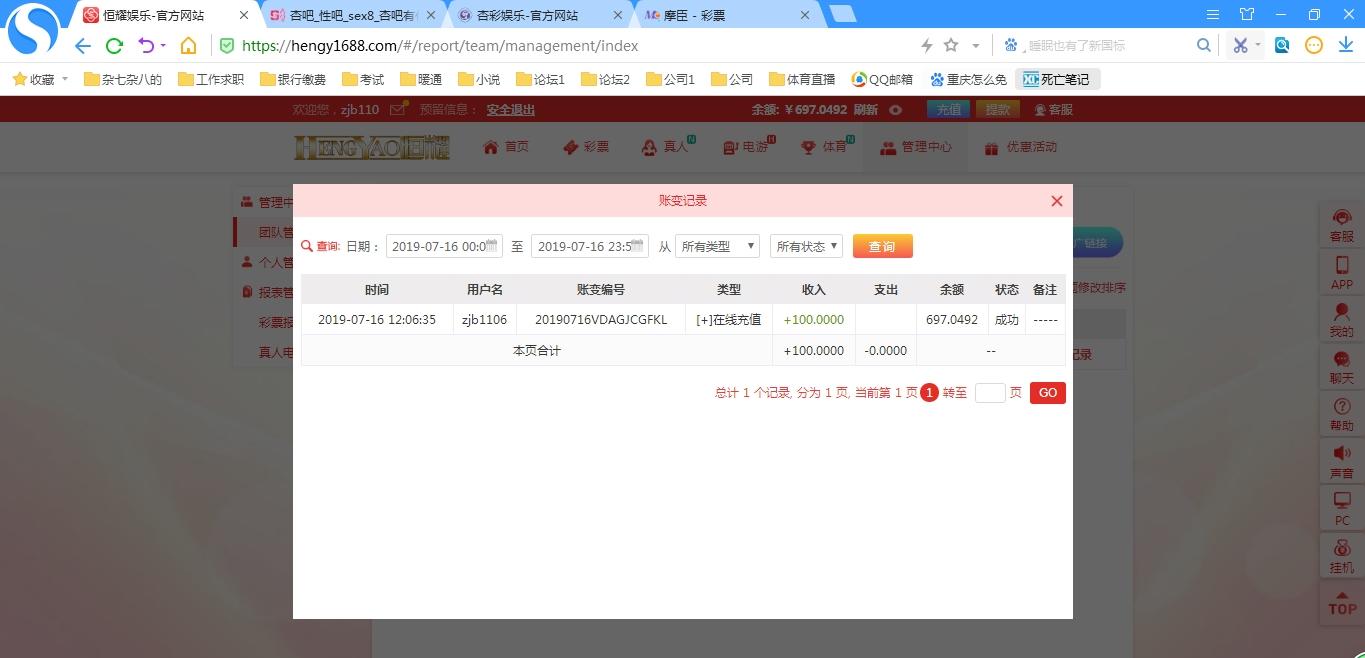Click the purple undo-close-tab arrow icon
Image resolution: width=1365 pixels, height=658 pixels.
point(147,45)
